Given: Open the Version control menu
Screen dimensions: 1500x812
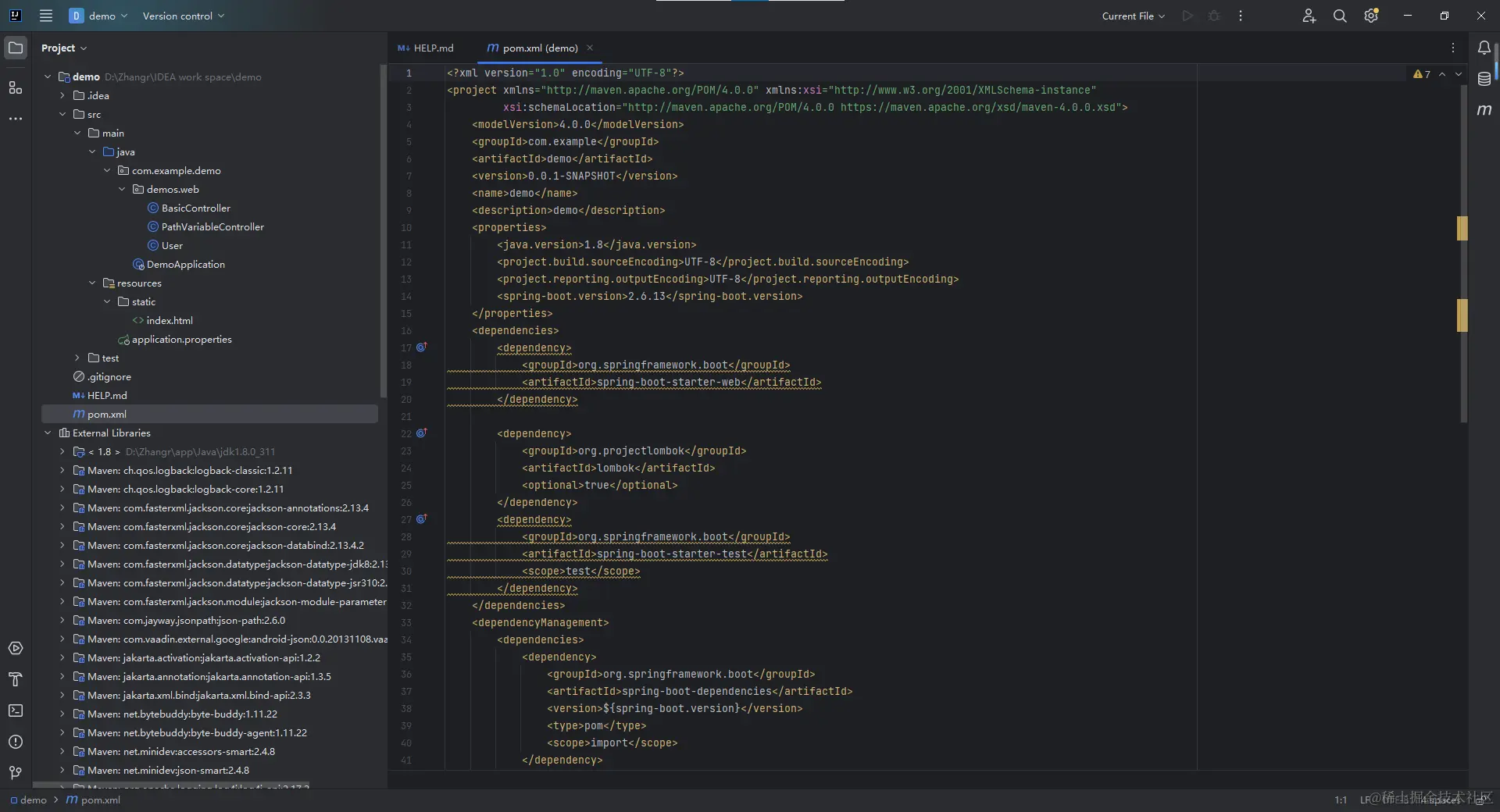Looking at the screenshot, I should coord(183,16).
